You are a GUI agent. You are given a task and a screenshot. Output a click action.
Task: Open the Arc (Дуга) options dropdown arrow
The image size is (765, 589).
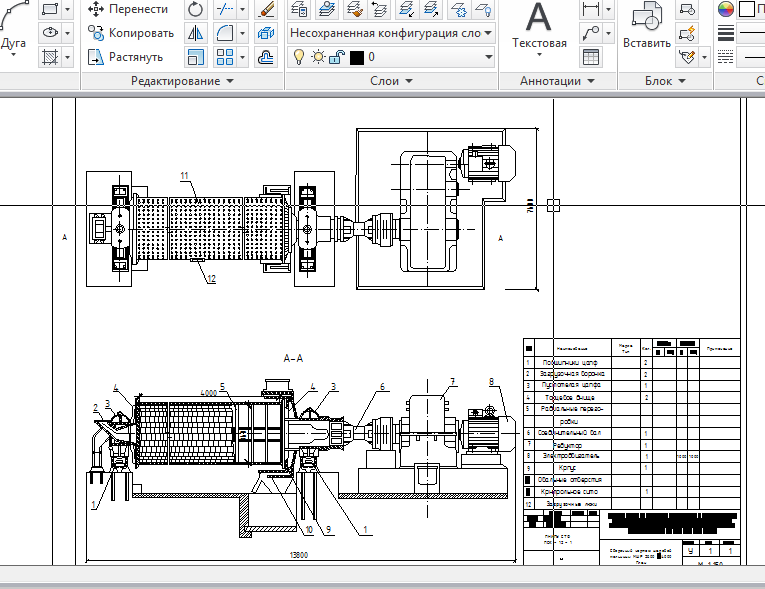[x=13, y=55]
